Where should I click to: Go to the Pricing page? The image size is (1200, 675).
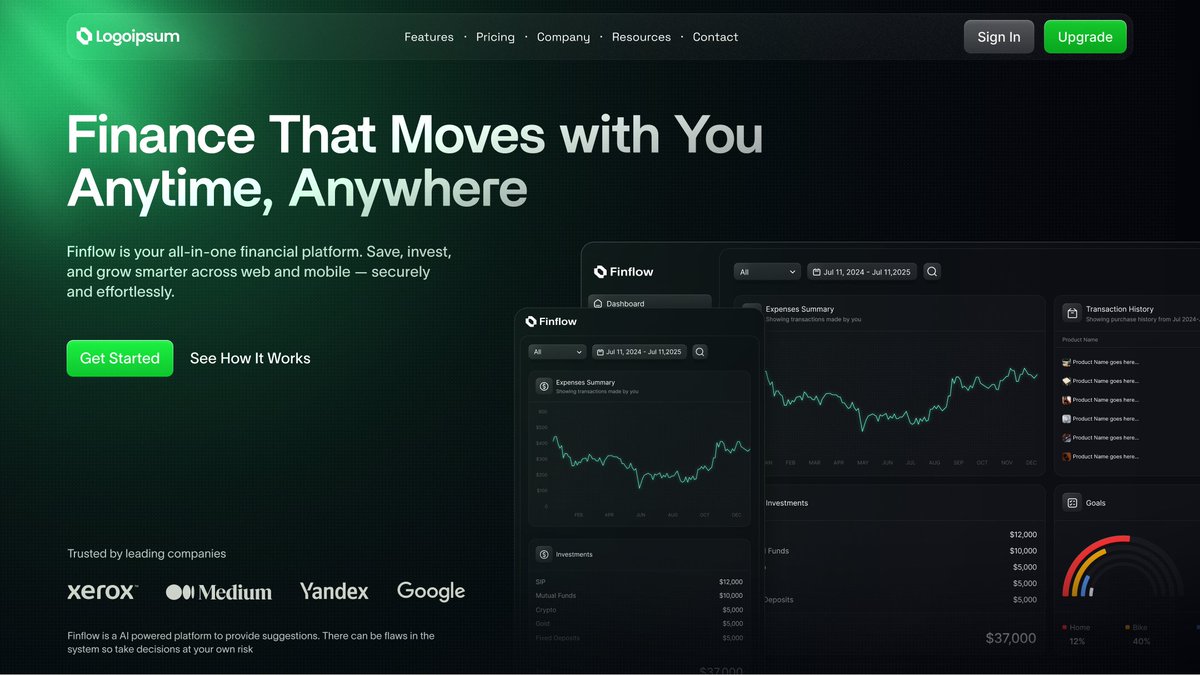[495, 37]
